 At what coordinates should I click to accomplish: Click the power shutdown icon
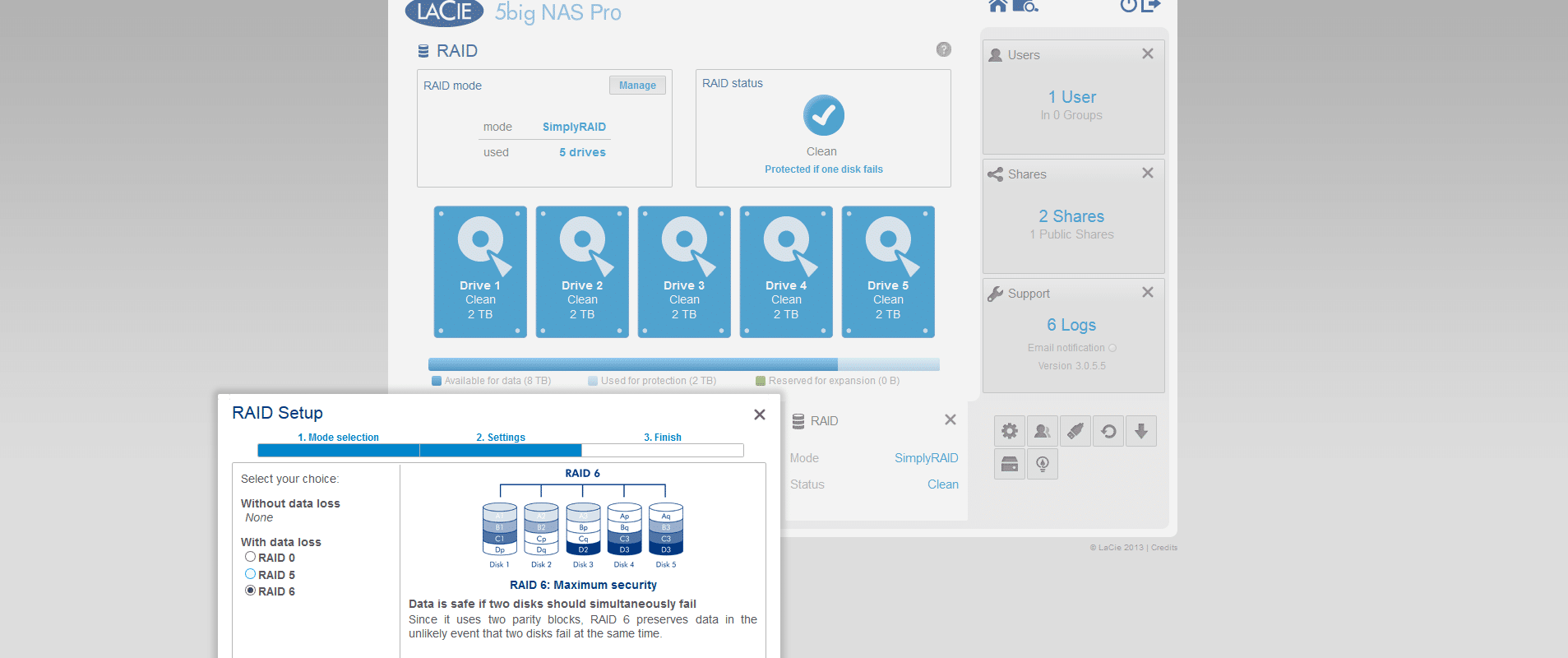click(1128, 5)
